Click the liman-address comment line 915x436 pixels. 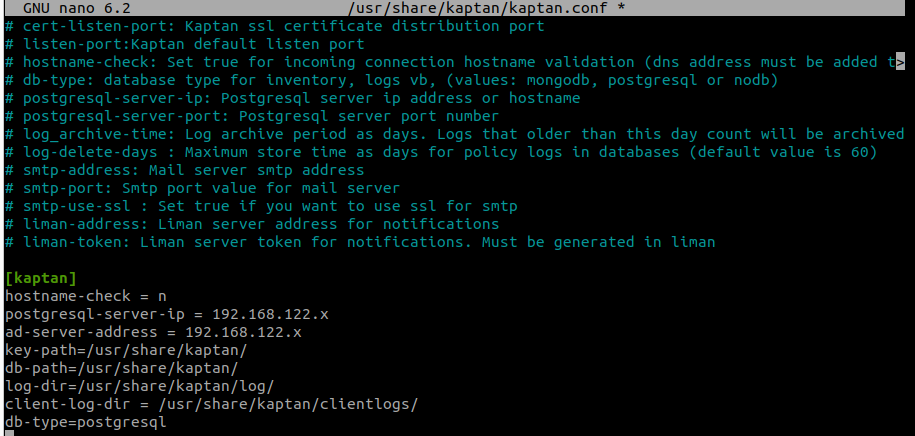(252, 224)
